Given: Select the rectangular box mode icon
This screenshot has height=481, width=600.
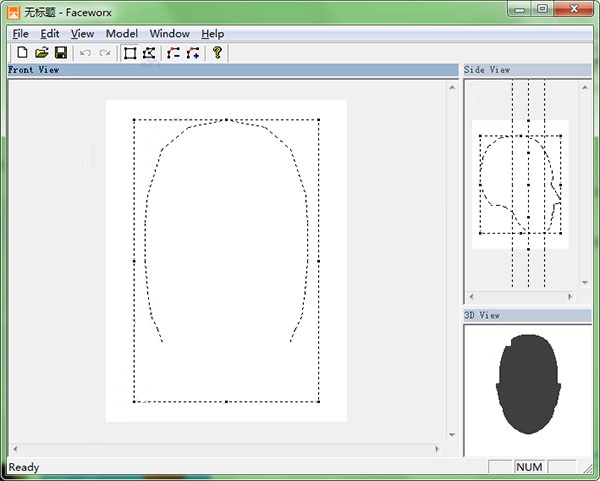Looking at the screenshot, I should [130, 52].
